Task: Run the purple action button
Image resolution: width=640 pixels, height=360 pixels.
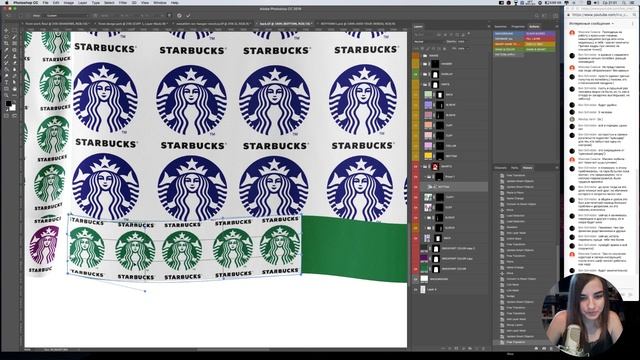Action: pyautogui.click(x=540, y=33)
